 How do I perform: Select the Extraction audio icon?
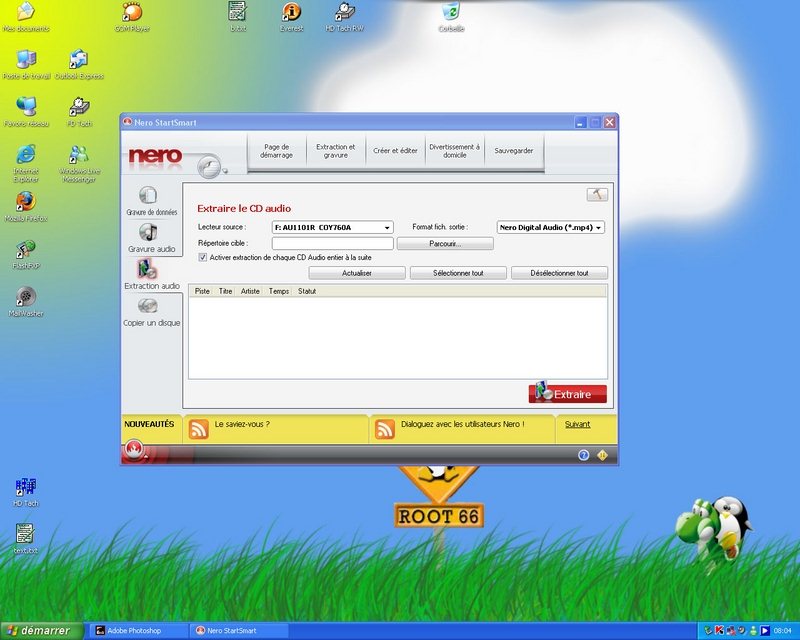[146, 269]
